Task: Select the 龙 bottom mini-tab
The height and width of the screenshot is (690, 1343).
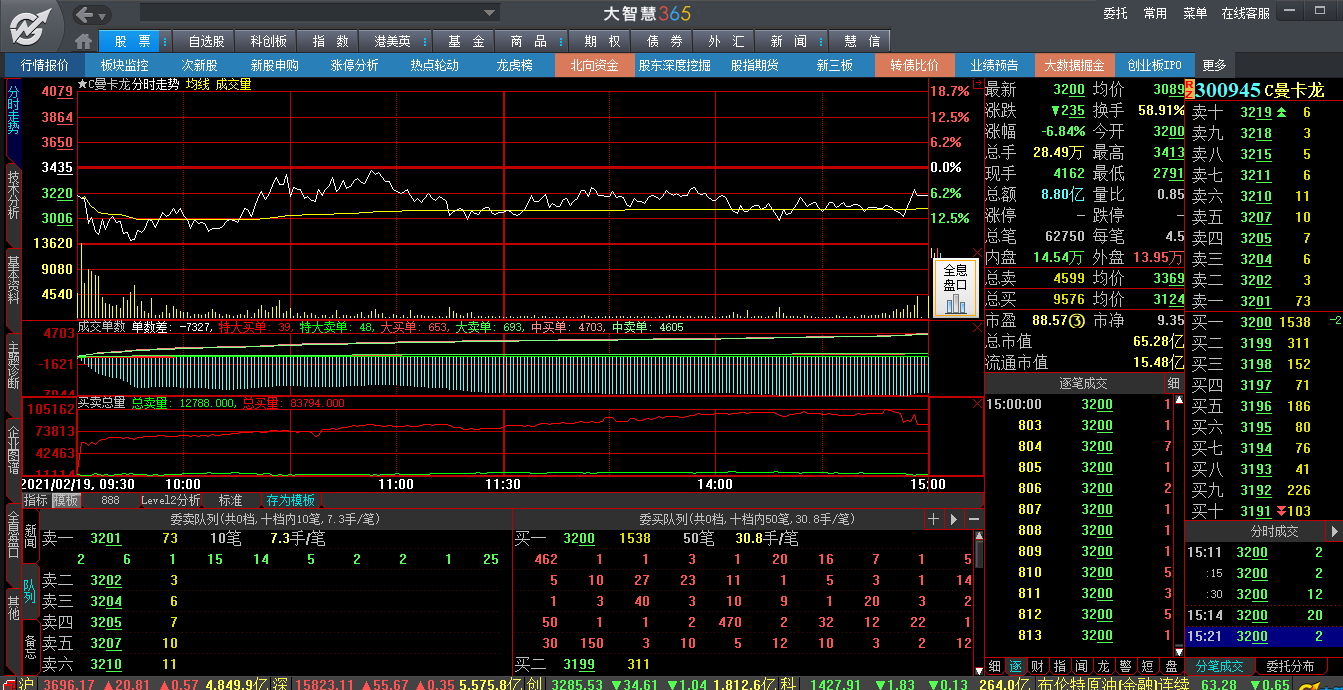Action: (1102, 666)
